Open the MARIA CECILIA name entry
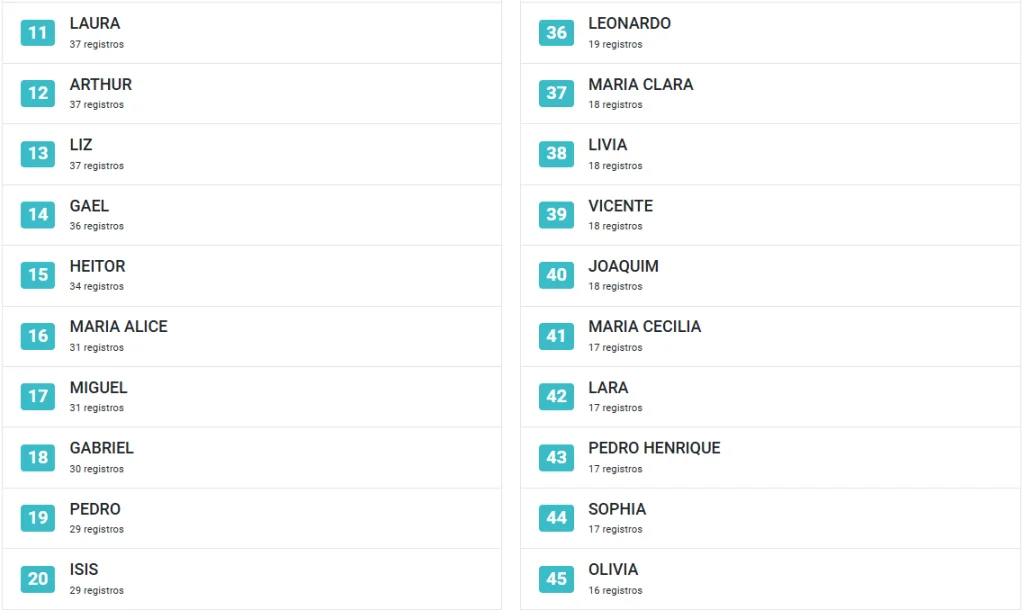This screenshot has height=610, width=1024. pos(771,336)
